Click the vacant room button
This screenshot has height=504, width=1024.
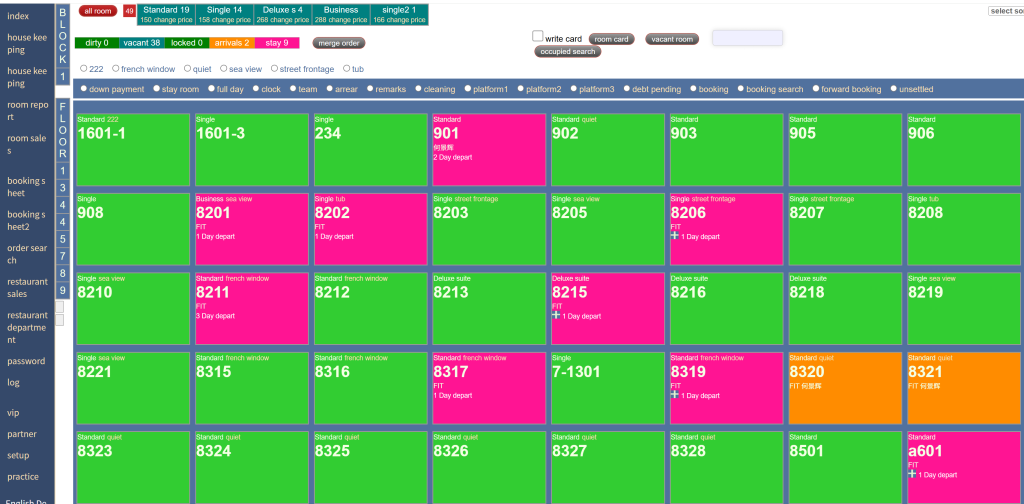(x=671, y=39)
